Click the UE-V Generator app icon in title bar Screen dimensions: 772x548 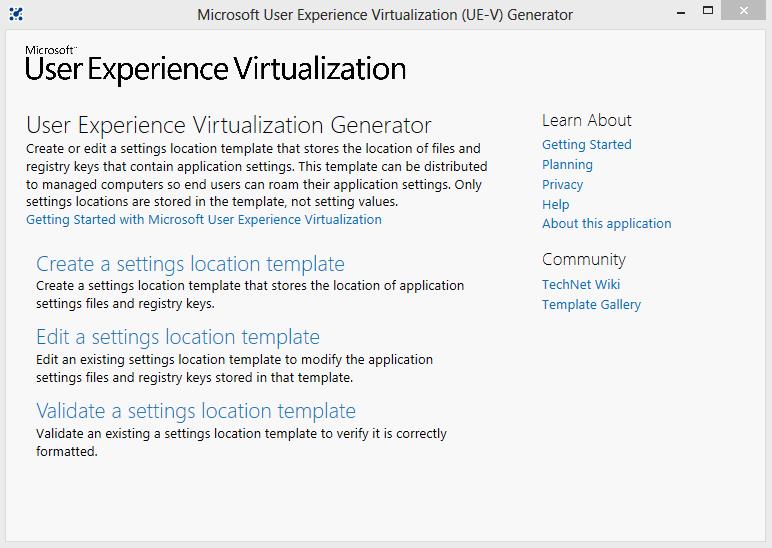pyautogui.click(x=16, y=14)
